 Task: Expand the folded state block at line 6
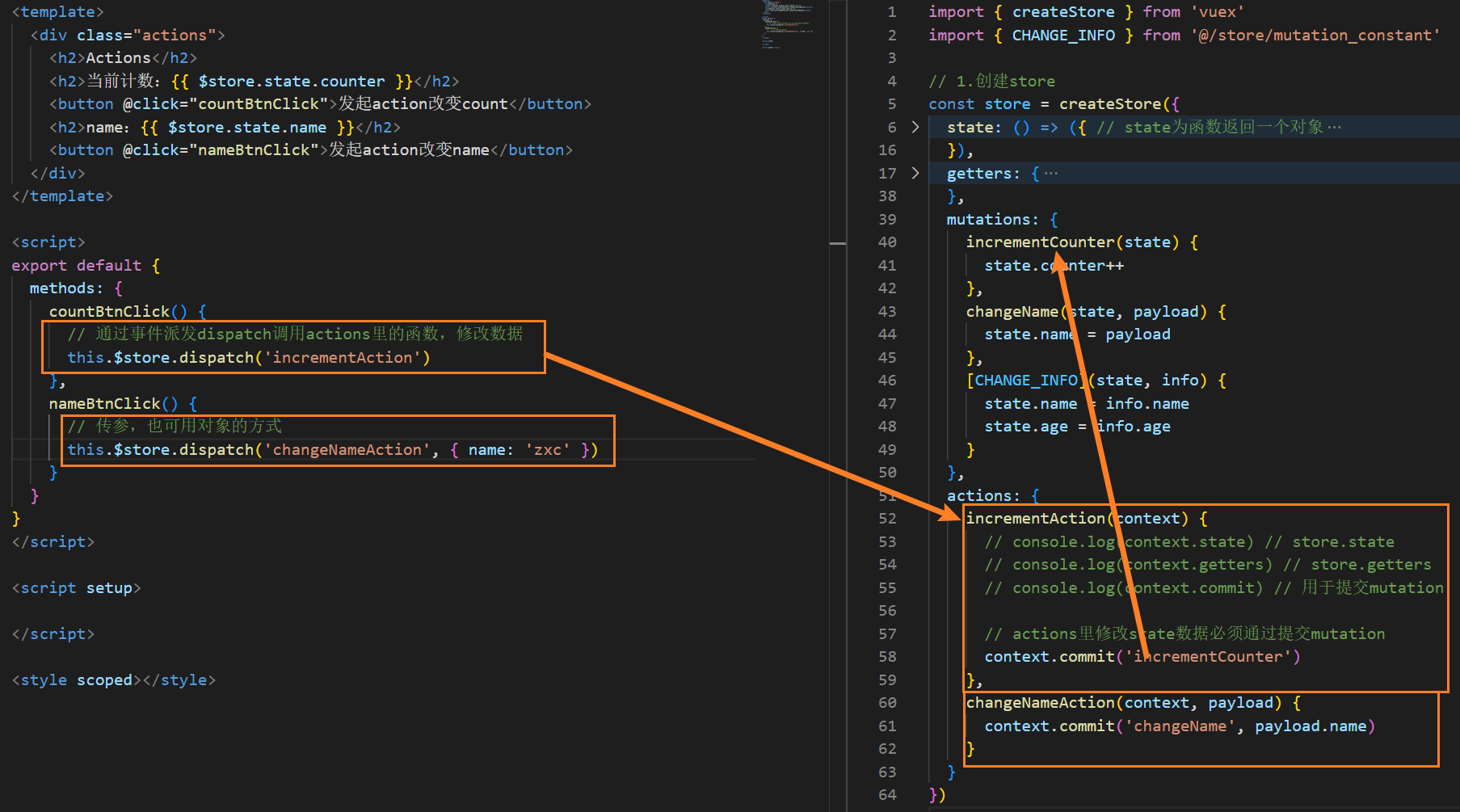tap(915, 127)
